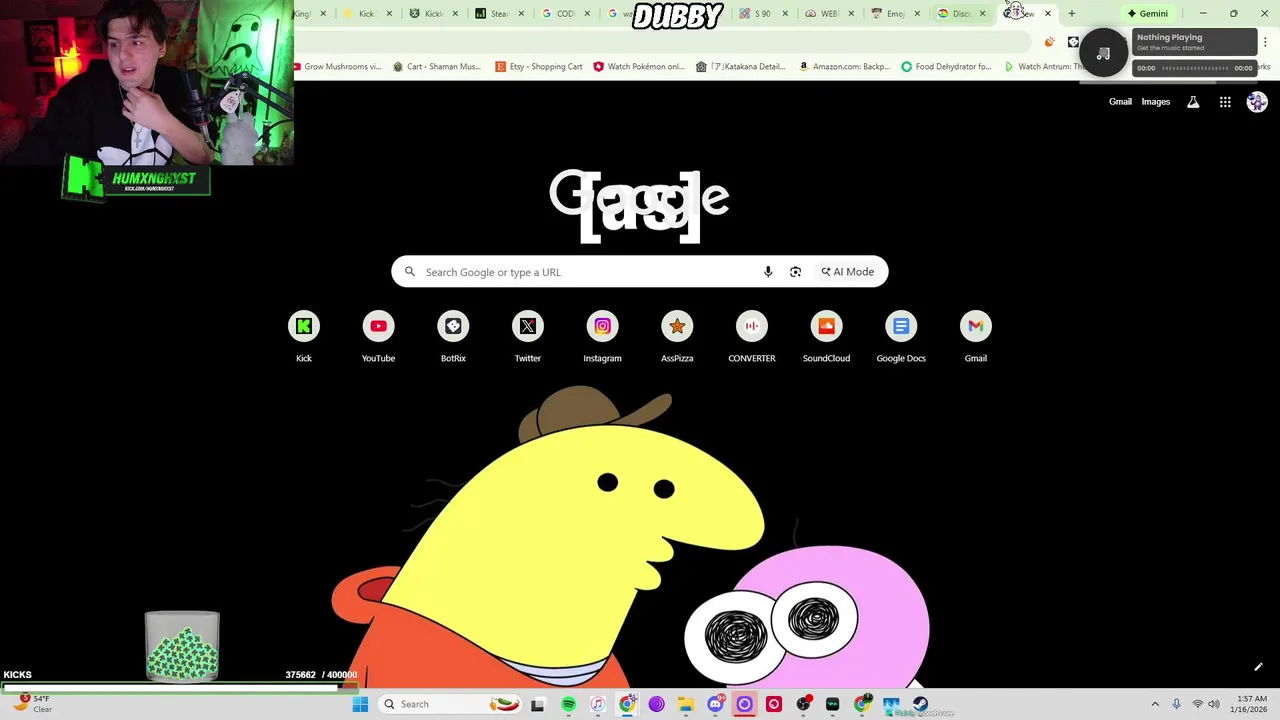This screenshot has height=720, width=1280.
Task: Open iTunes music app from taskbar
Action: [597, 704]
